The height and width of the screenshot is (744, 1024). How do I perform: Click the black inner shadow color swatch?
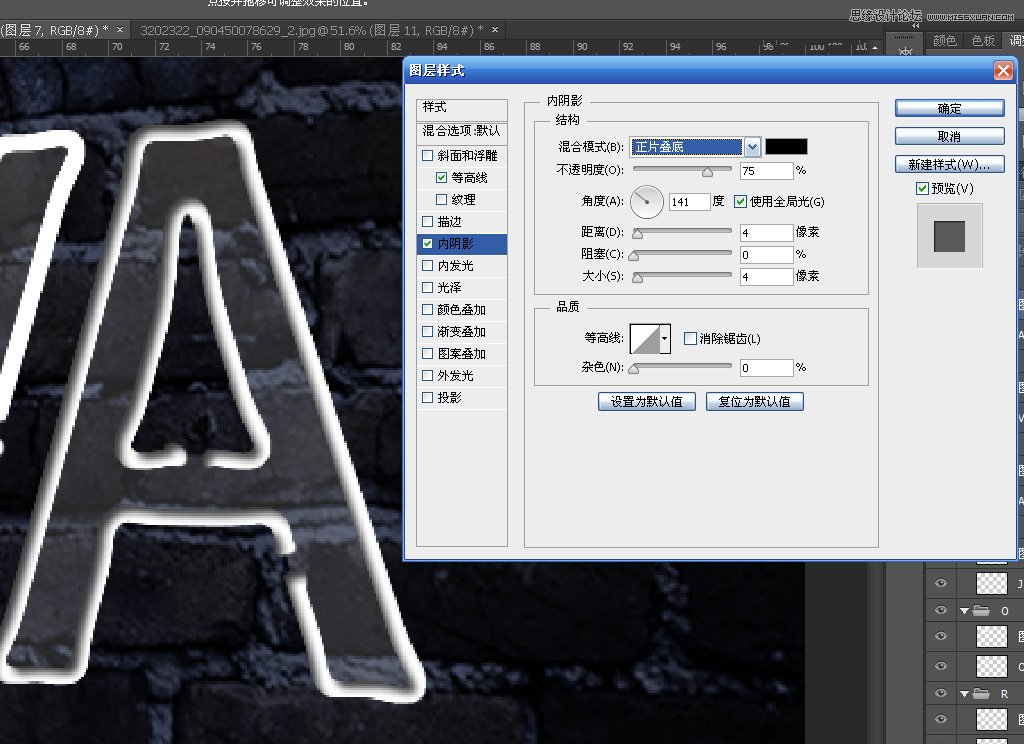[x=786, y=146]
